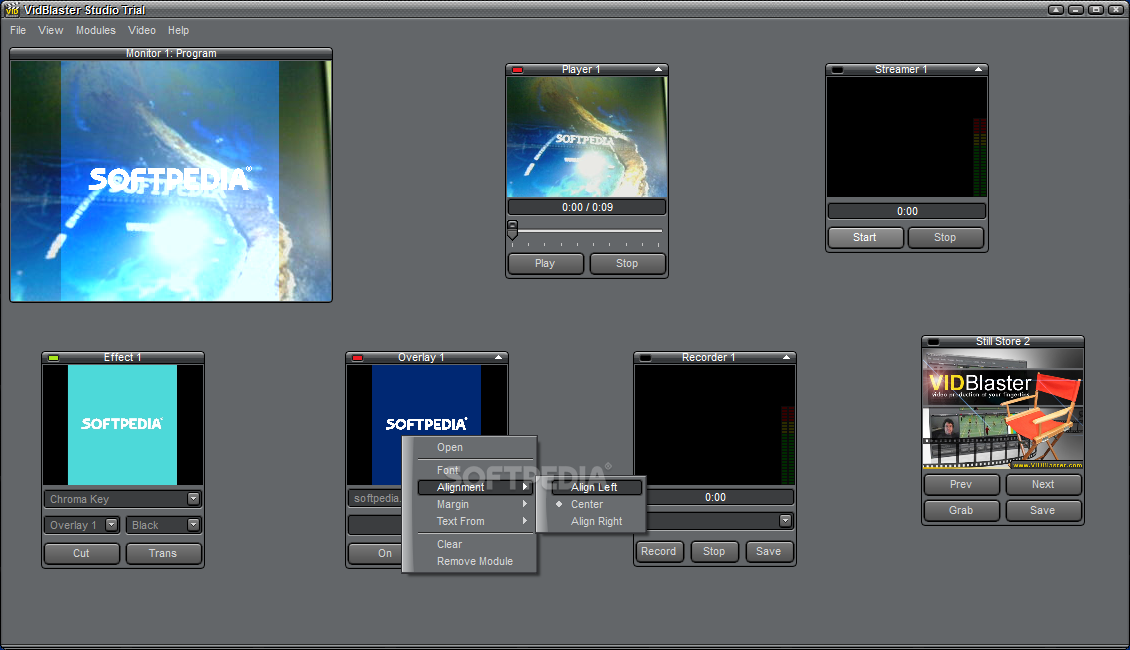Expand the Margin submenu entry

pyautogui.click(x=476, y=504)
